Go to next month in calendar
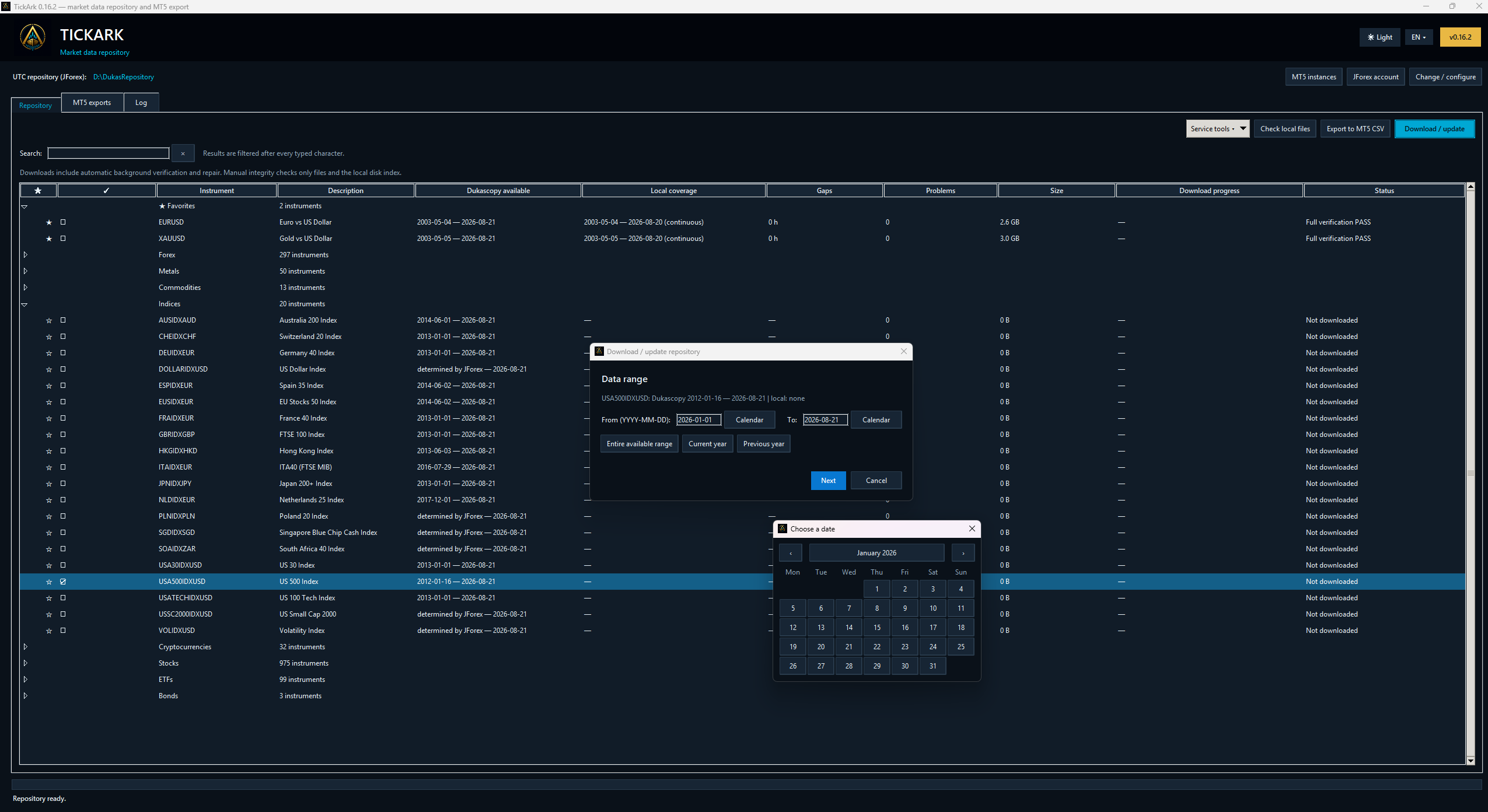Viewport: 1488px width, 812px height. pyautogui.click(x=963, y=553)
